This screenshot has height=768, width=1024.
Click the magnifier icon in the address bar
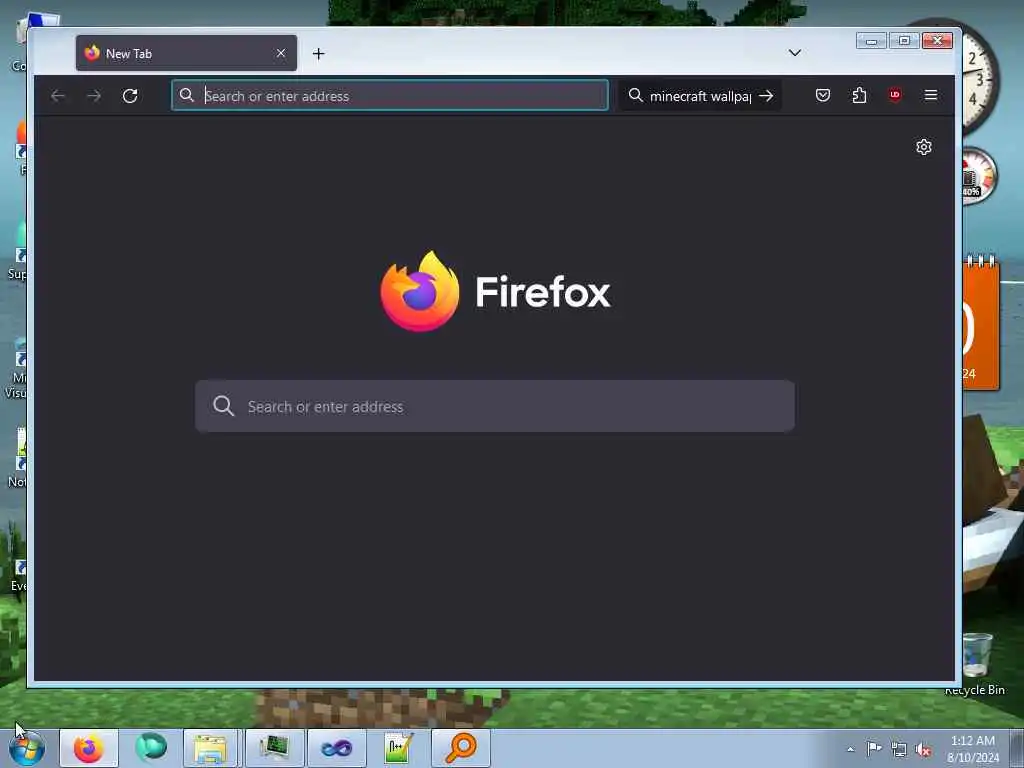pos(187,95)
